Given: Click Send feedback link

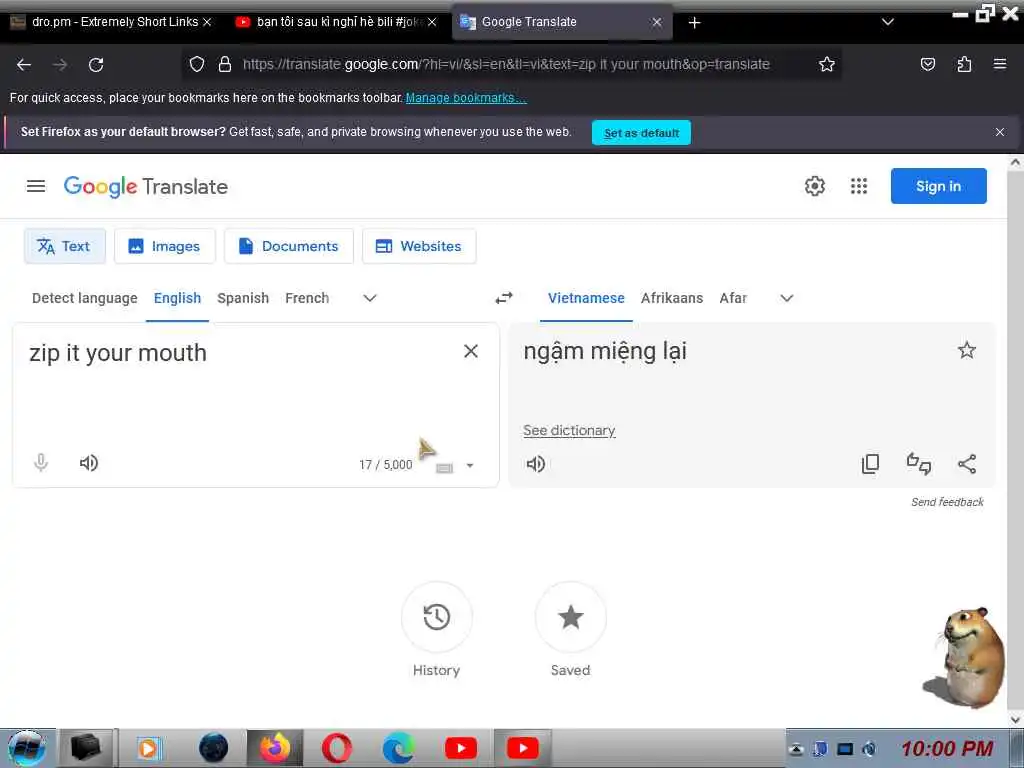Looking at the screenshot, I should click(x=947, y=502).
